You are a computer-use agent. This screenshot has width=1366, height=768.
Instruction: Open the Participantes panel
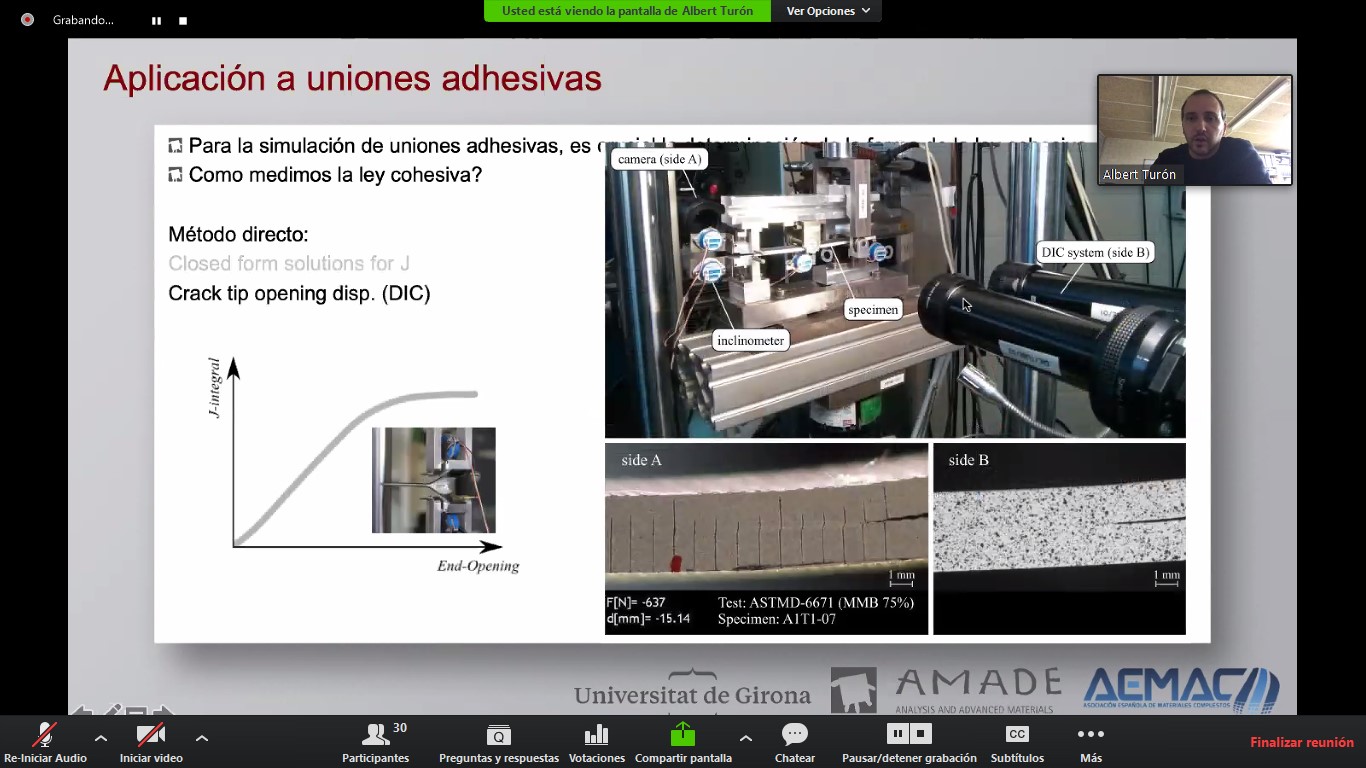(376, 742)
